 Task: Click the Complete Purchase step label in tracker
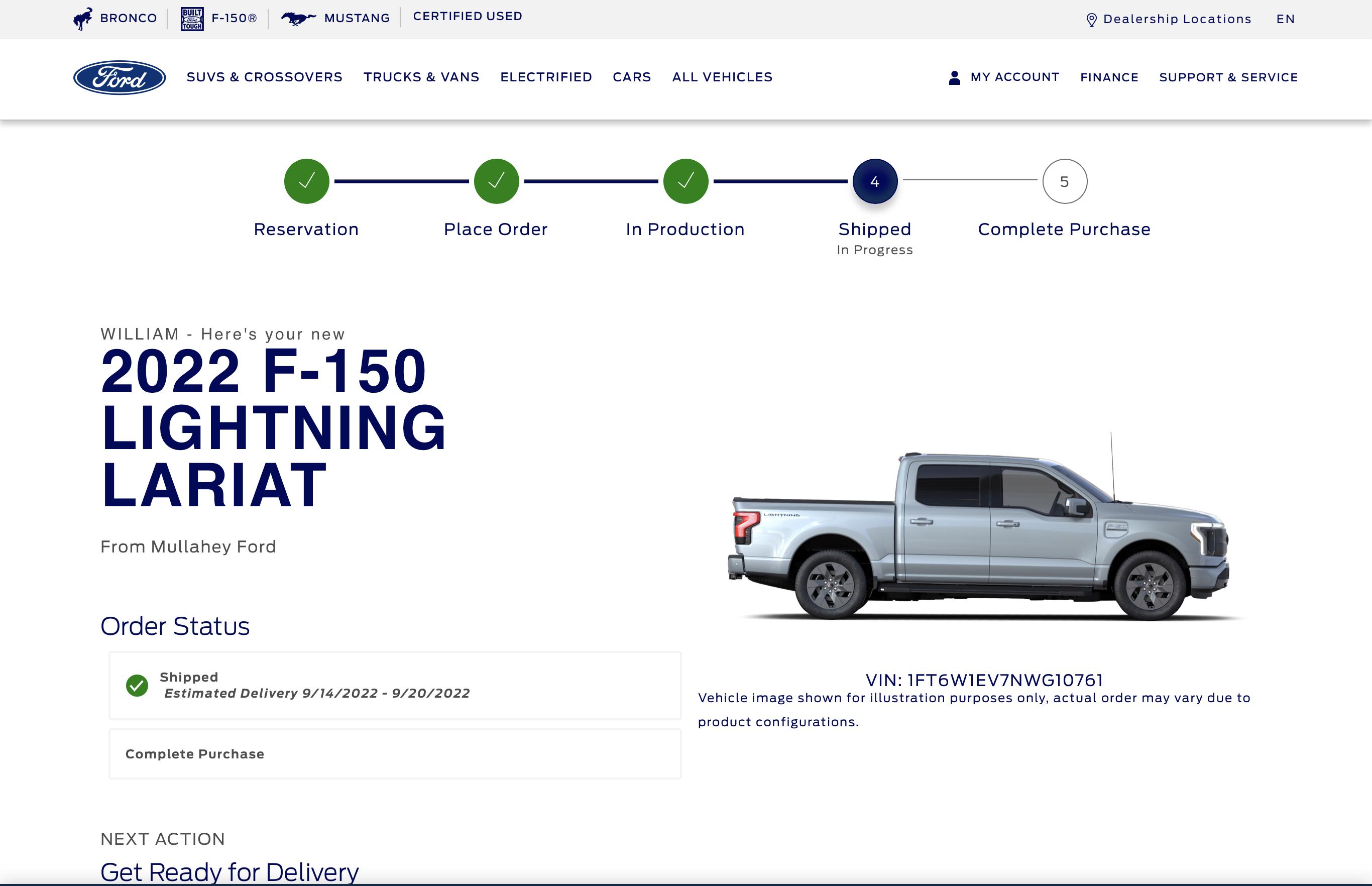pos(1064,230)
